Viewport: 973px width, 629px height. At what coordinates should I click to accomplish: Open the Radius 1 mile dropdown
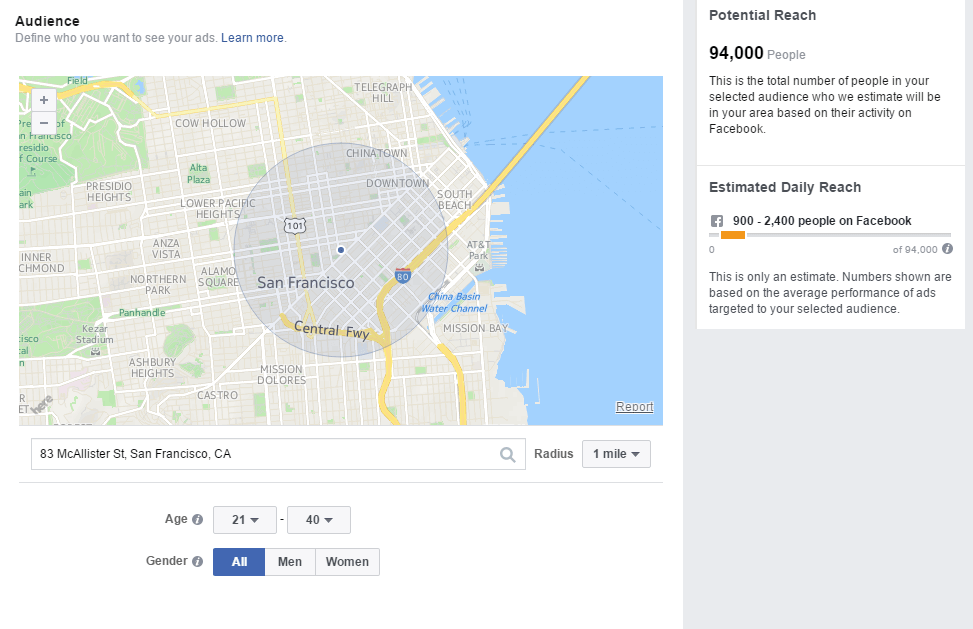click(x=616, y=454)
